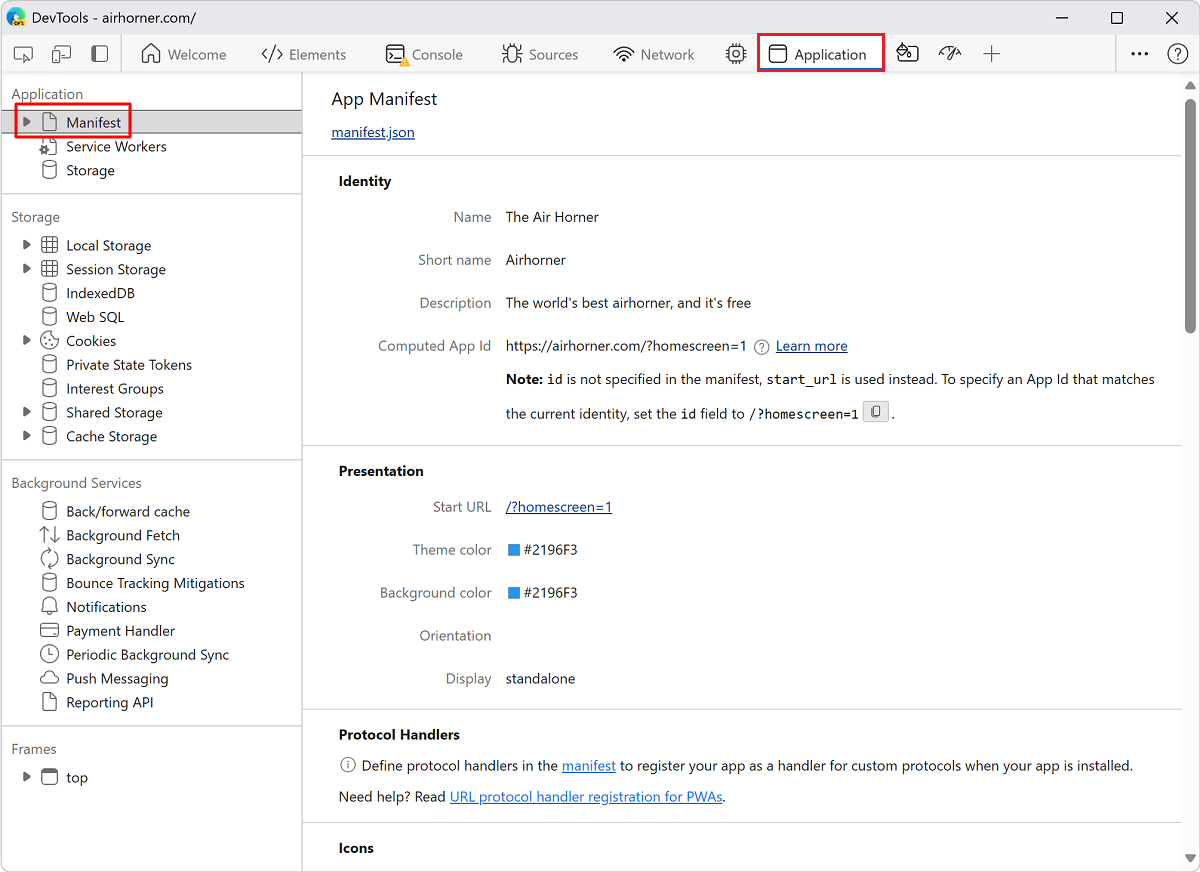
Task: Open the Help question mark icon
Action: point(1177,54)
